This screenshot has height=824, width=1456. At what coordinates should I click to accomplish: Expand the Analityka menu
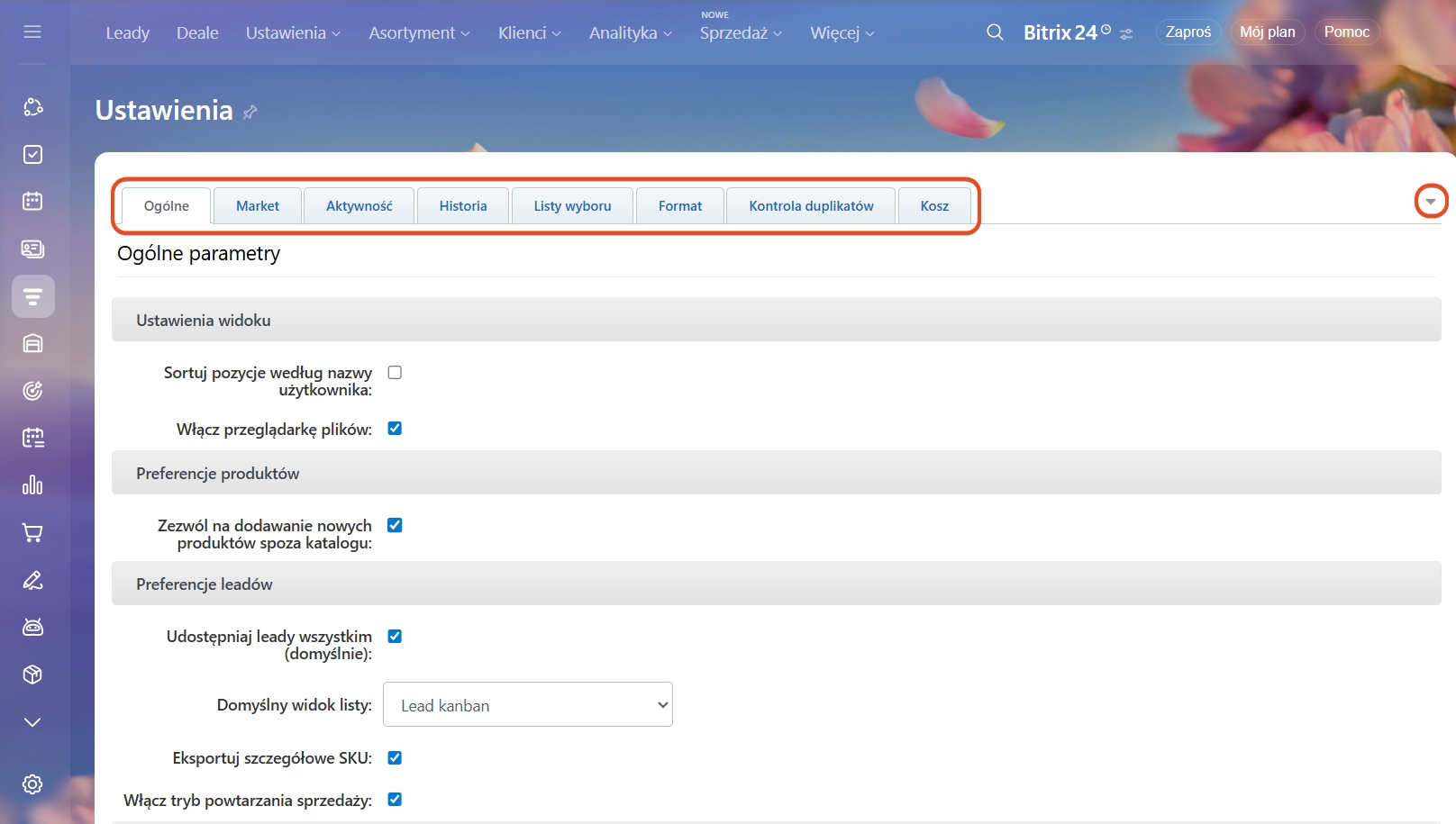[x=630, y=33]
